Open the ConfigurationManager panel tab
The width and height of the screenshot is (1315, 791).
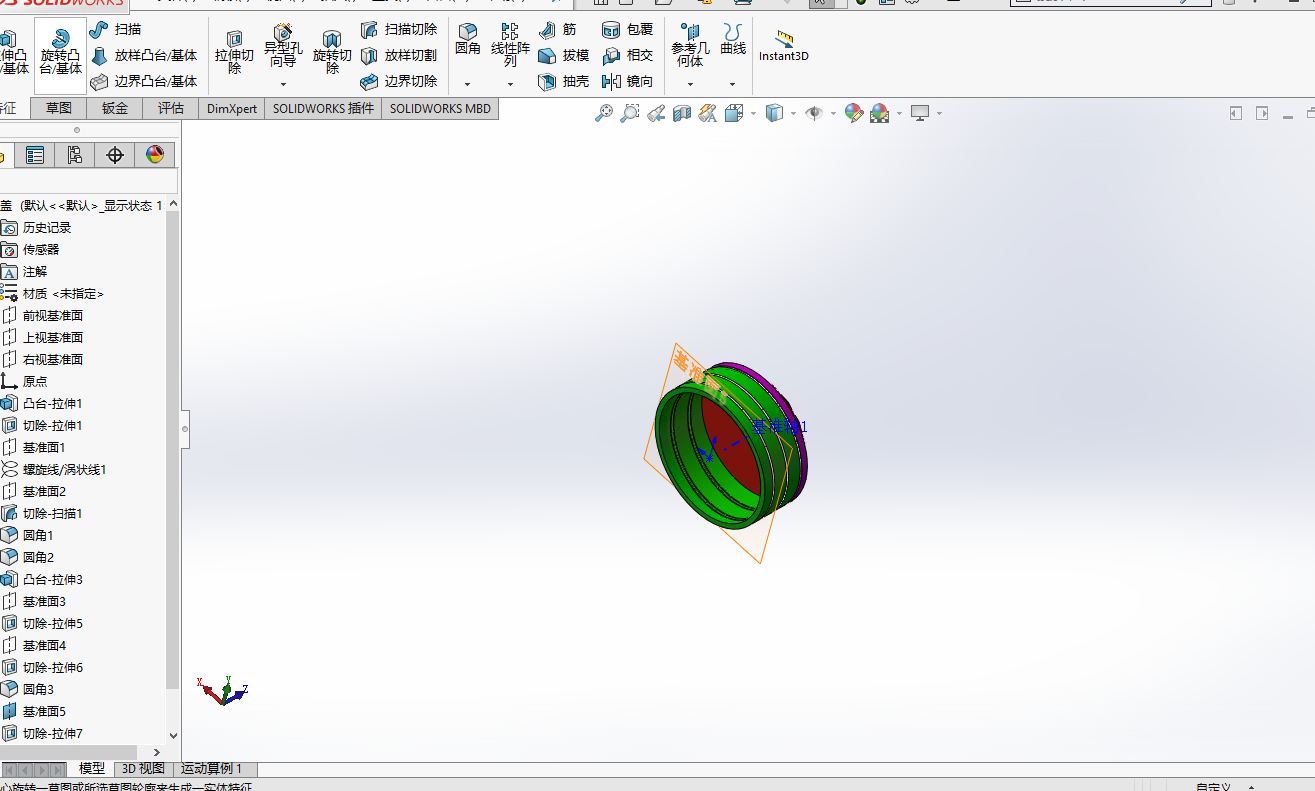point(75,155)
